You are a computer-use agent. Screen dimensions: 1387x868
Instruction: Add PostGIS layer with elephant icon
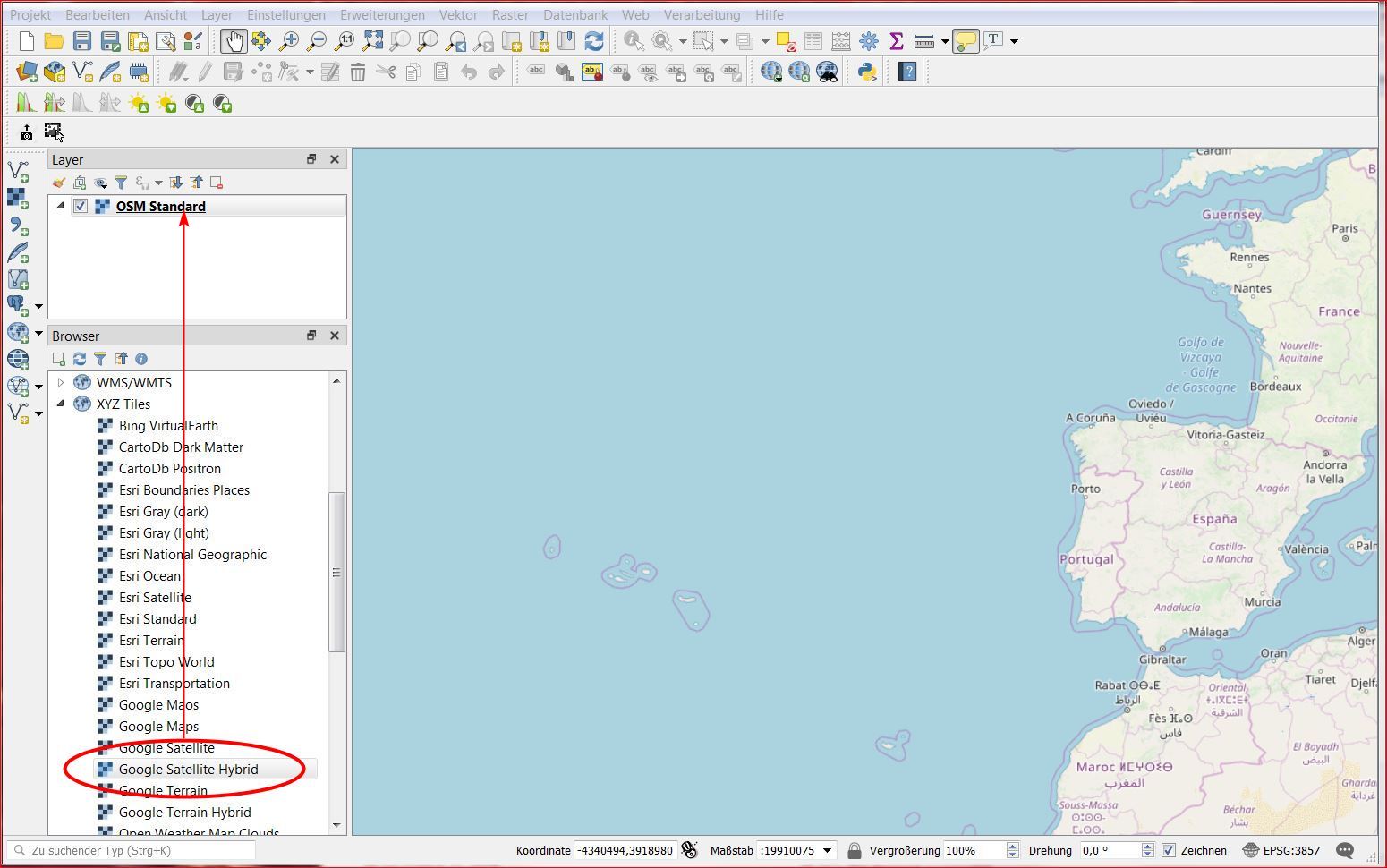17,306
